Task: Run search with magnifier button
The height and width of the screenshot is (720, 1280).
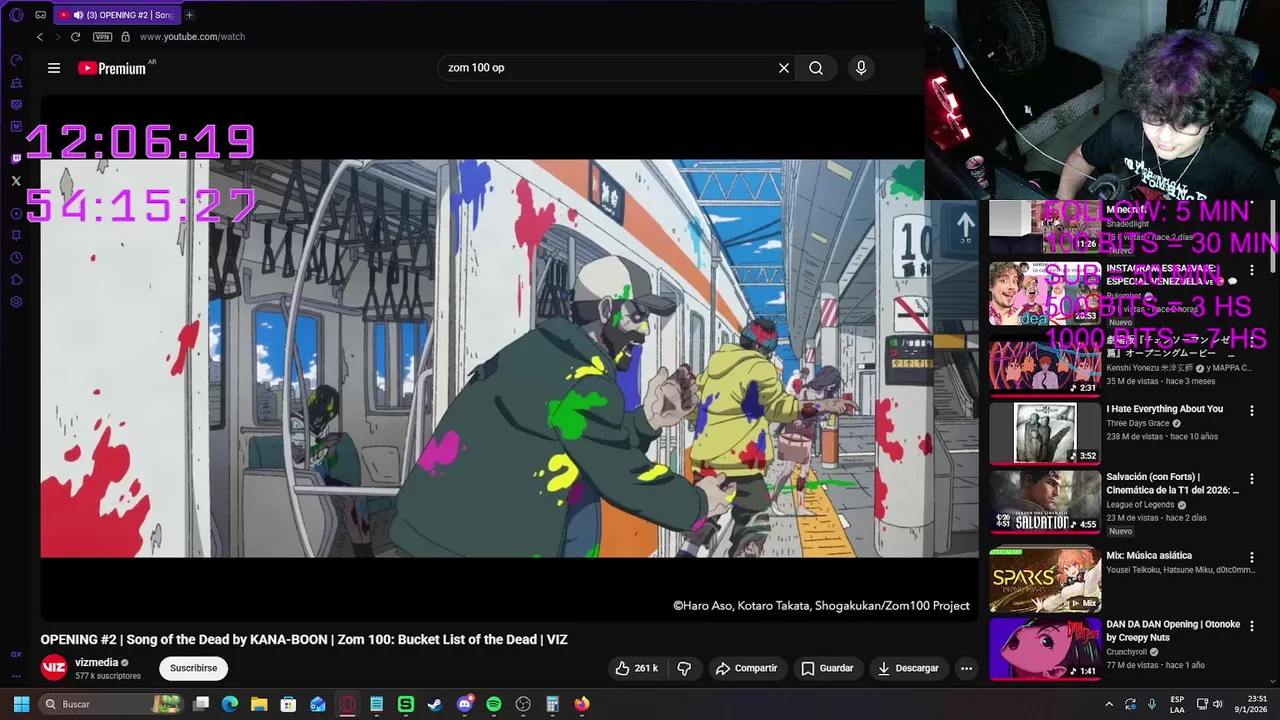Action: click(816, 68)
